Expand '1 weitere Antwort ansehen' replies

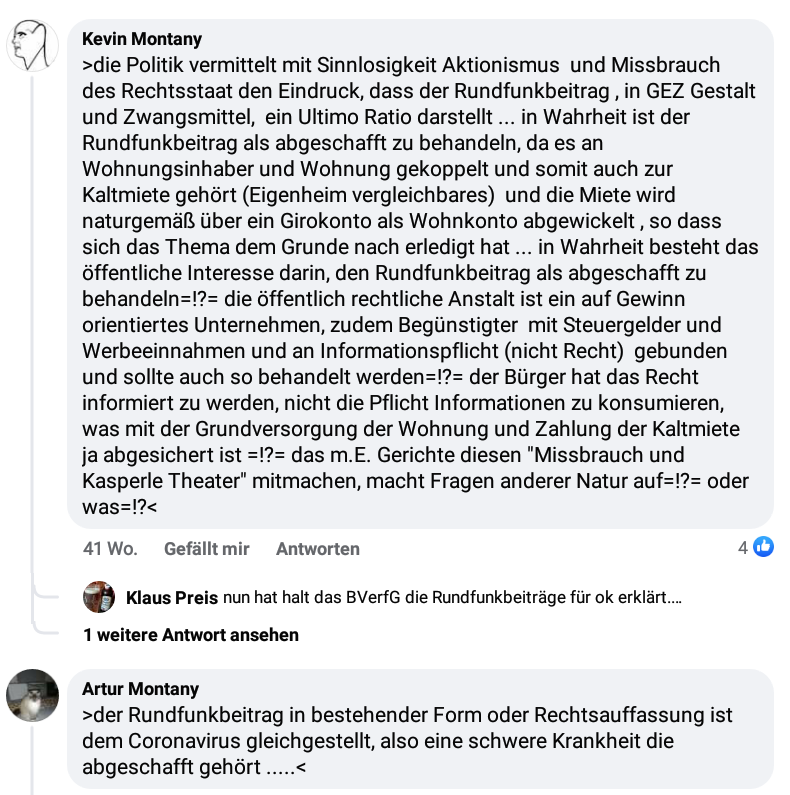pos(191,635)
